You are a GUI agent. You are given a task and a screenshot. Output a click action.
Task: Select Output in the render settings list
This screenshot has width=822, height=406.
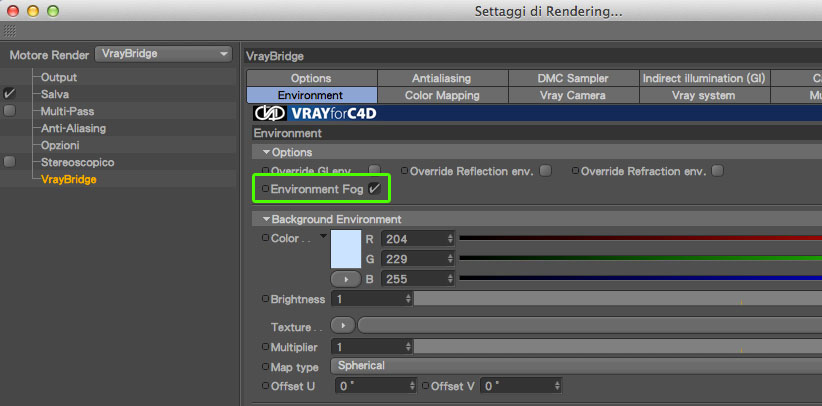click(x=59, y=77)
